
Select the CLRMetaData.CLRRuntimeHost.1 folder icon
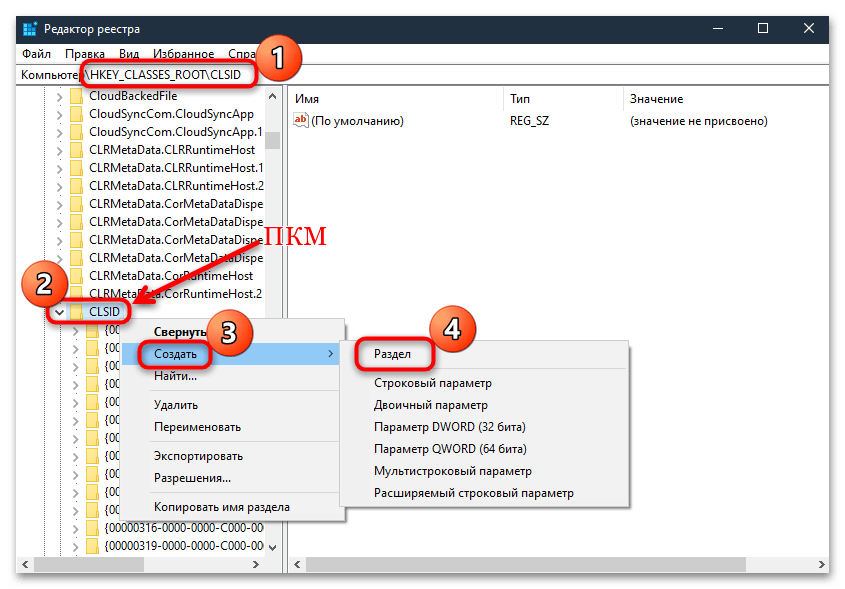tap(77, 168)
